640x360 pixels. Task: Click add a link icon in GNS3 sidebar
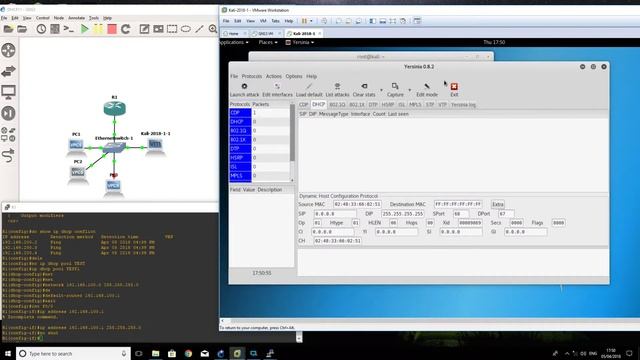click(x=8, y=155)
